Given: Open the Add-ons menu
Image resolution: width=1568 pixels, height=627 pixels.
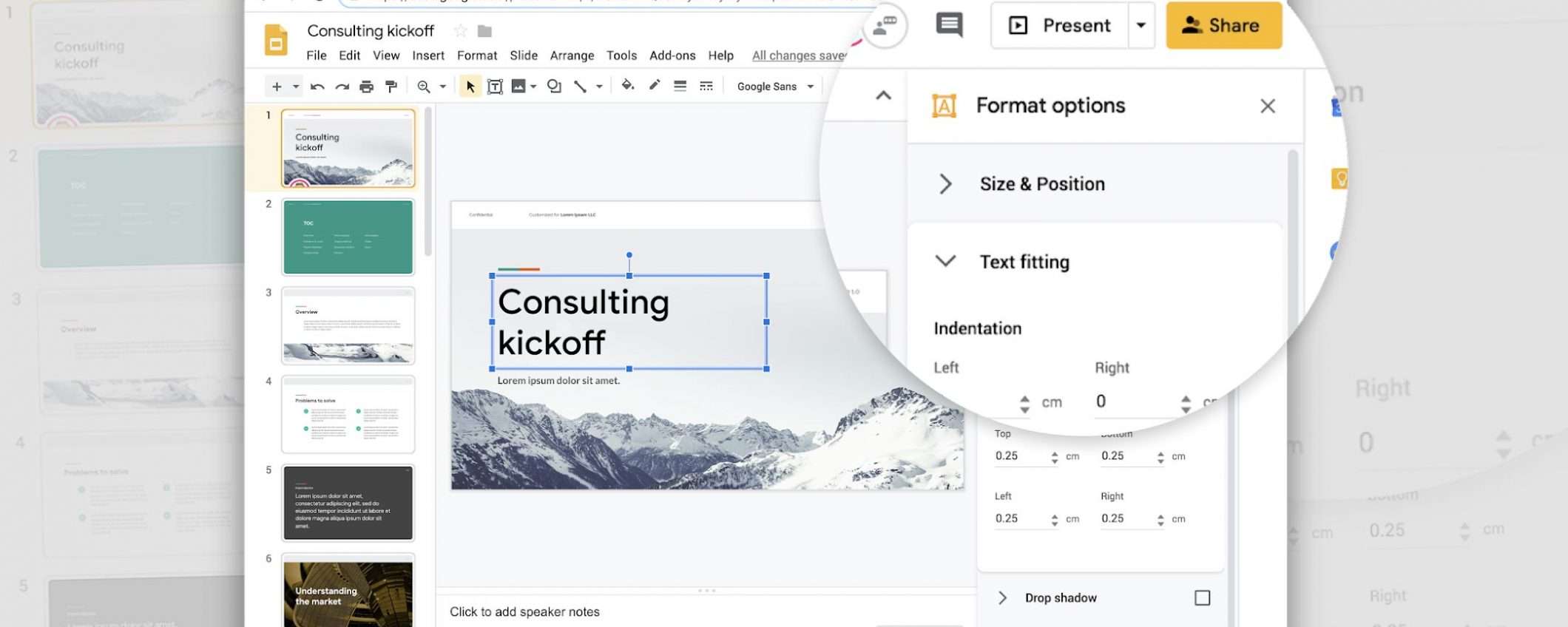Looking at the screenshot, I should (672, 55).
